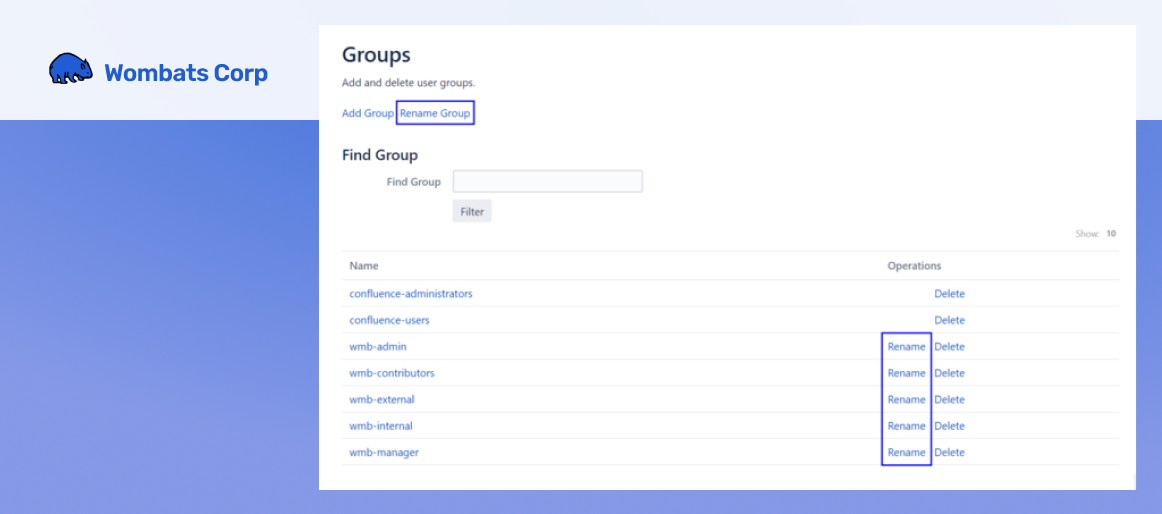Rename the wmb-internal group

[x=906, y=426]
